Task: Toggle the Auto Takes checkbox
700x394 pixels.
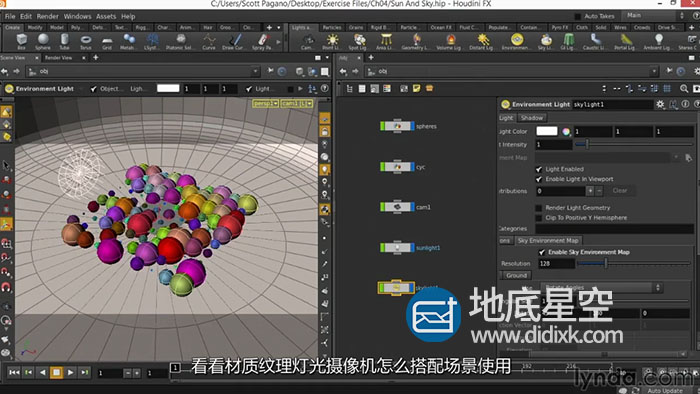Action: coord(578,16)
